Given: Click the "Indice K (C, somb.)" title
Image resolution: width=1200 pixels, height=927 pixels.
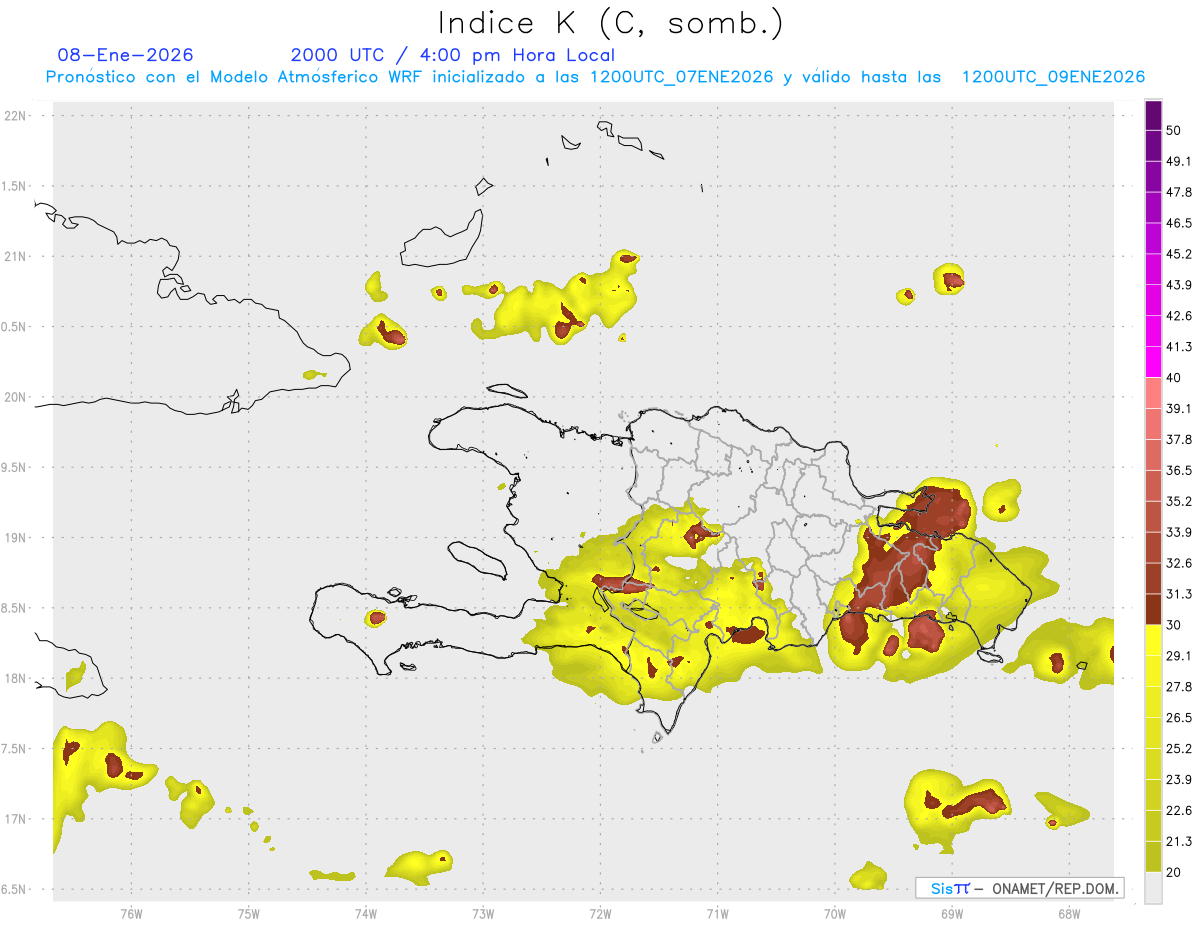Looking at the screenshot, I should (x=611, y=22).
